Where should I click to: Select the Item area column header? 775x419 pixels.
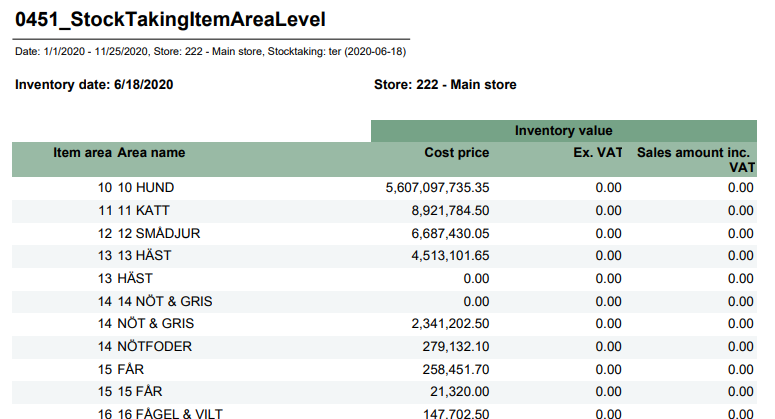(x=82, y=153)
